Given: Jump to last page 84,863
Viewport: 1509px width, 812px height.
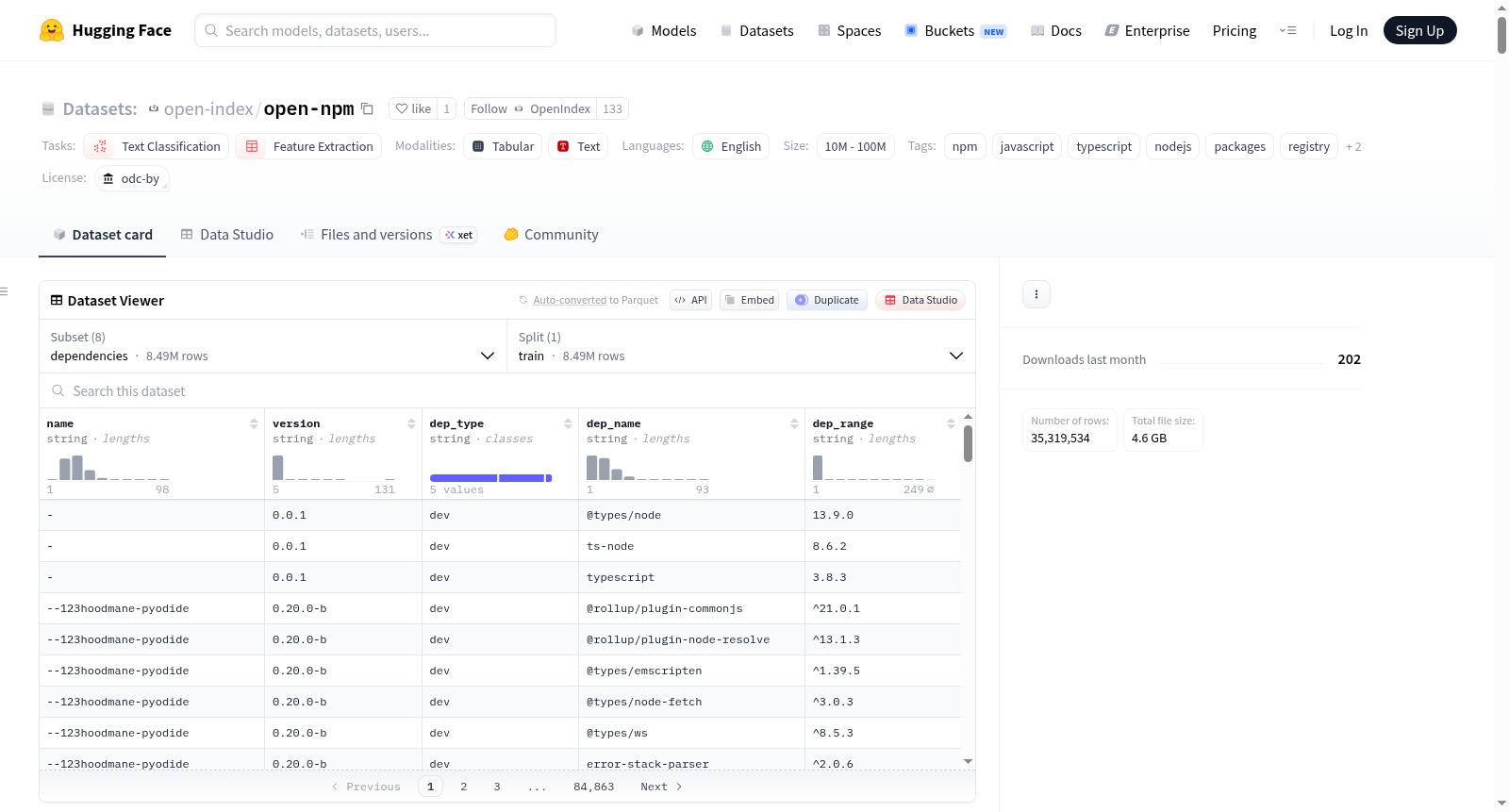Looking at the screenshot, I should 594,787.
